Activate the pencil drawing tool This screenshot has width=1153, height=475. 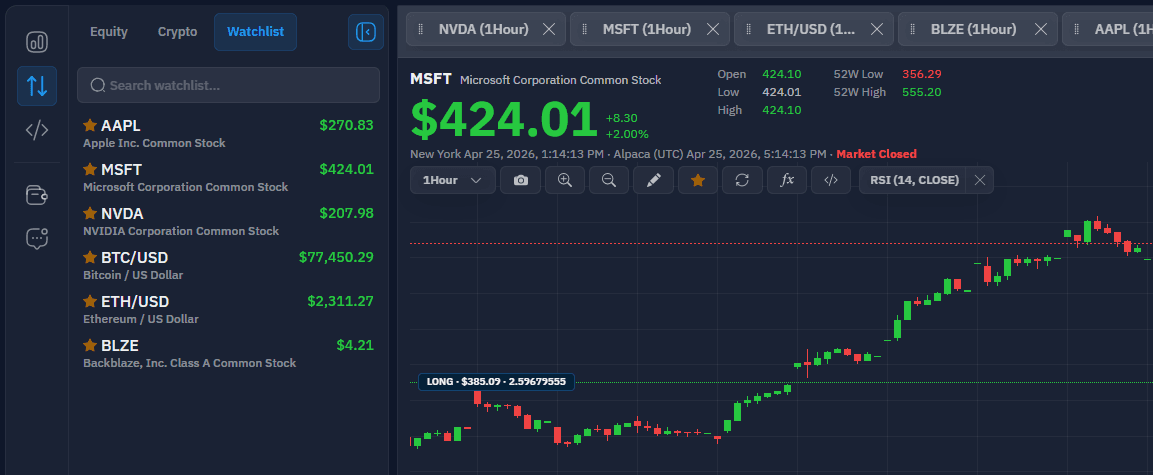point(654,180)
